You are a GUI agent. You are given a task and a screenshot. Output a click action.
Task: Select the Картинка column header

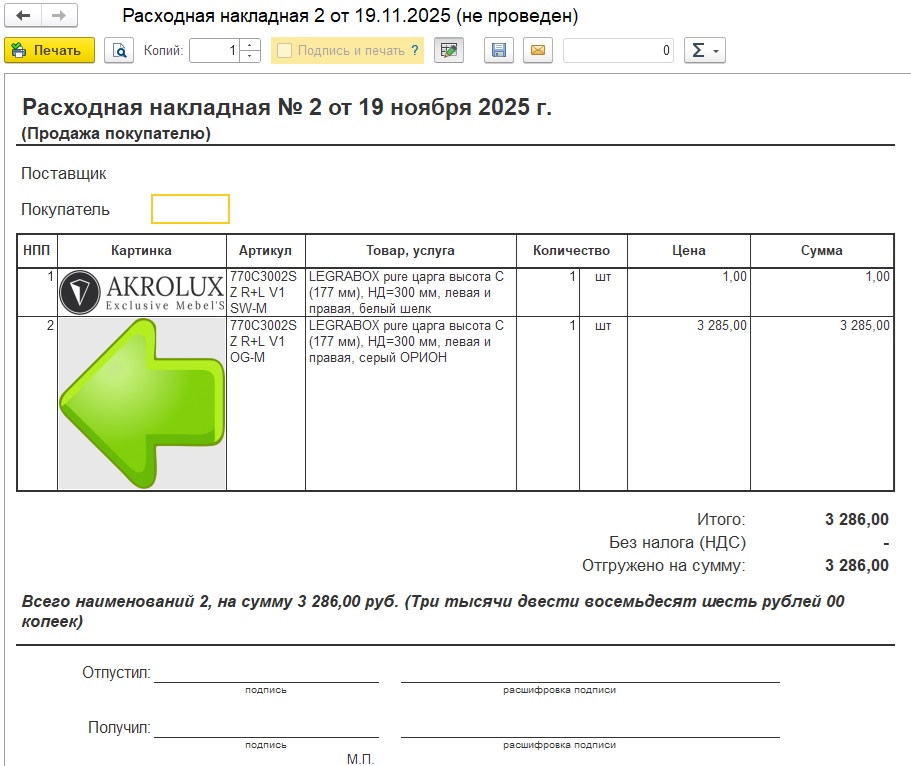[142, 250]
